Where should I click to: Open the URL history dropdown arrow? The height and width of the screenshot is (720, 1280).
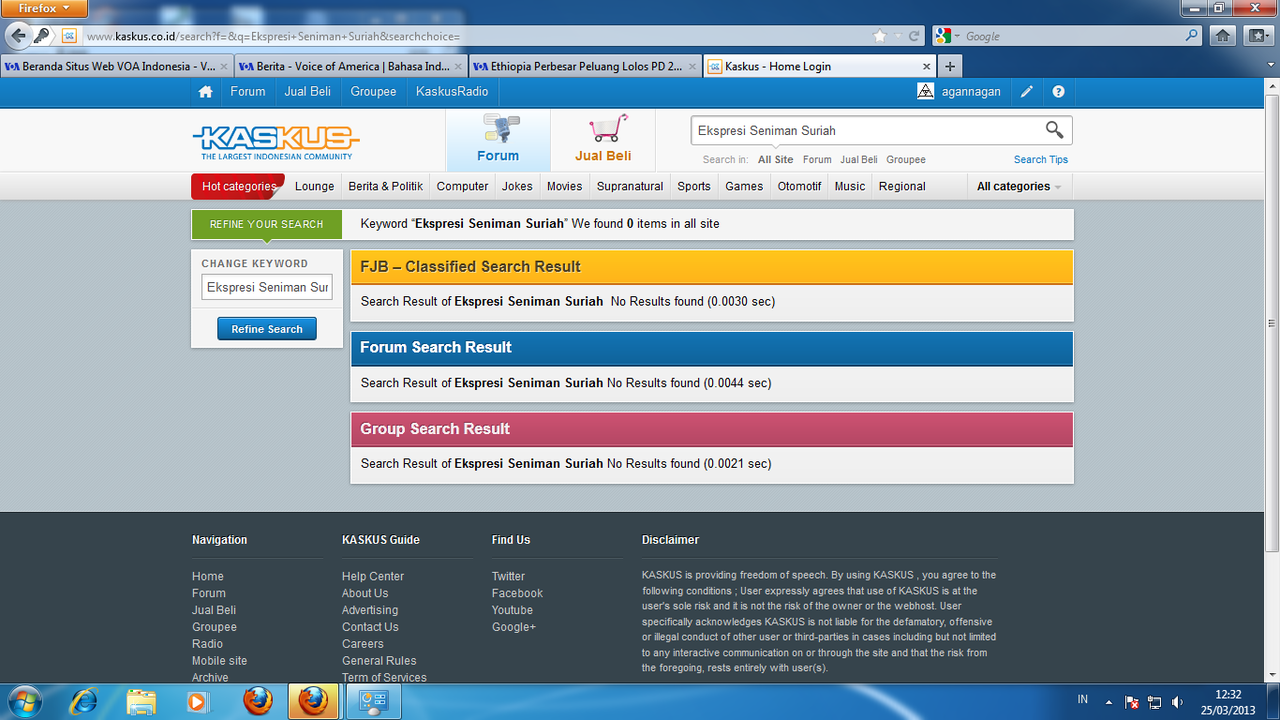(x=898, y=36)
